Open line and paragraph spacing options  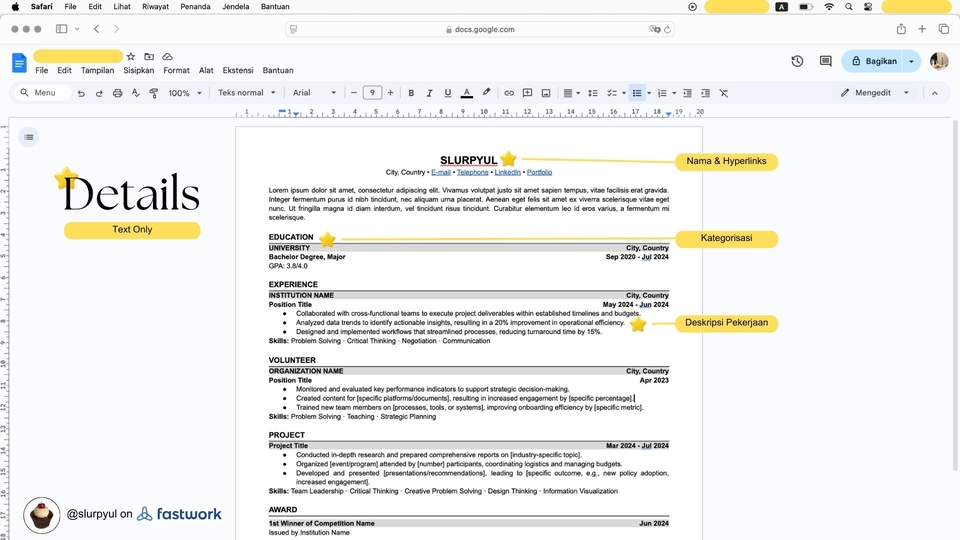click(593, 93)
